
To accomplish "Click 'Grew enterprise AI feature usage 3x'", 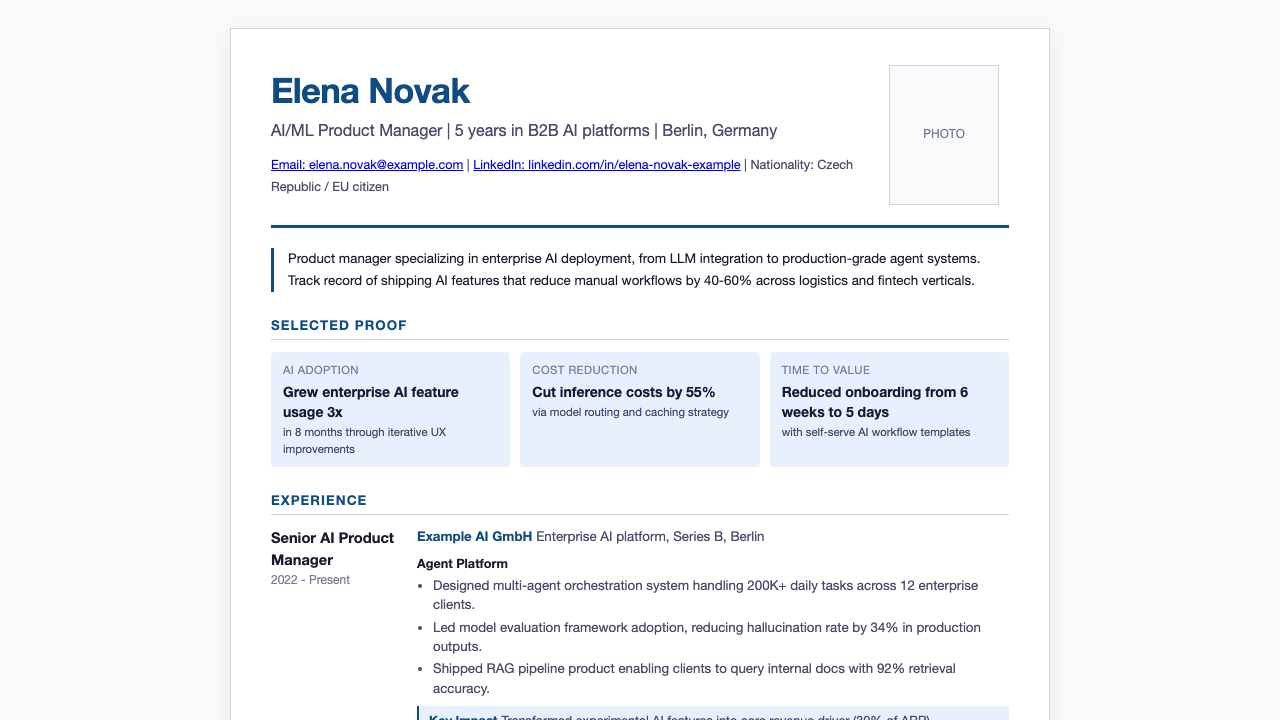I will 371,402.
